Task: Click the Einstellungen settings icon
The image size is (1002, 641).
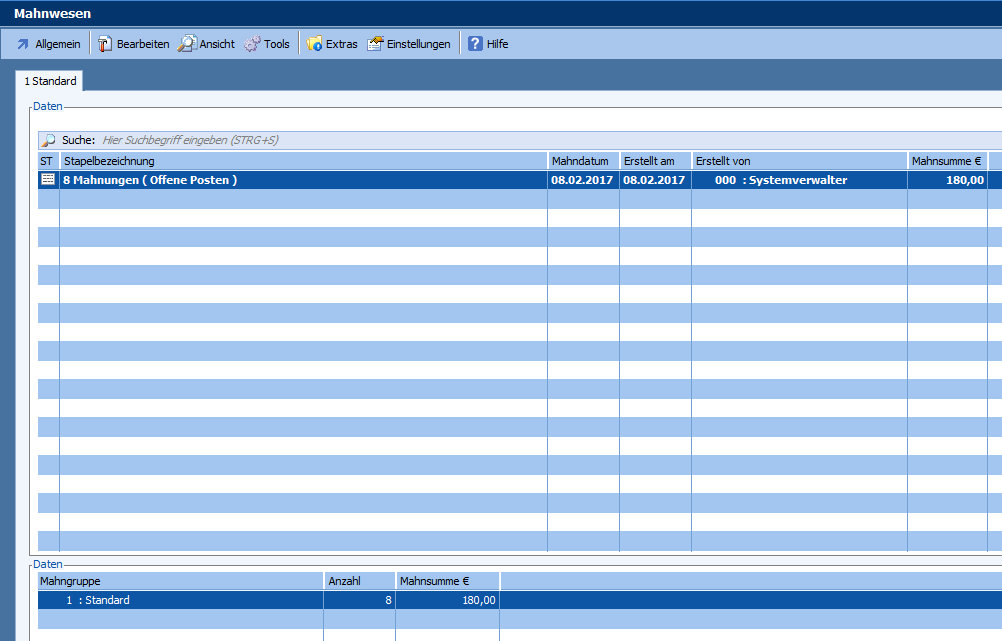Action: point(375,44)
